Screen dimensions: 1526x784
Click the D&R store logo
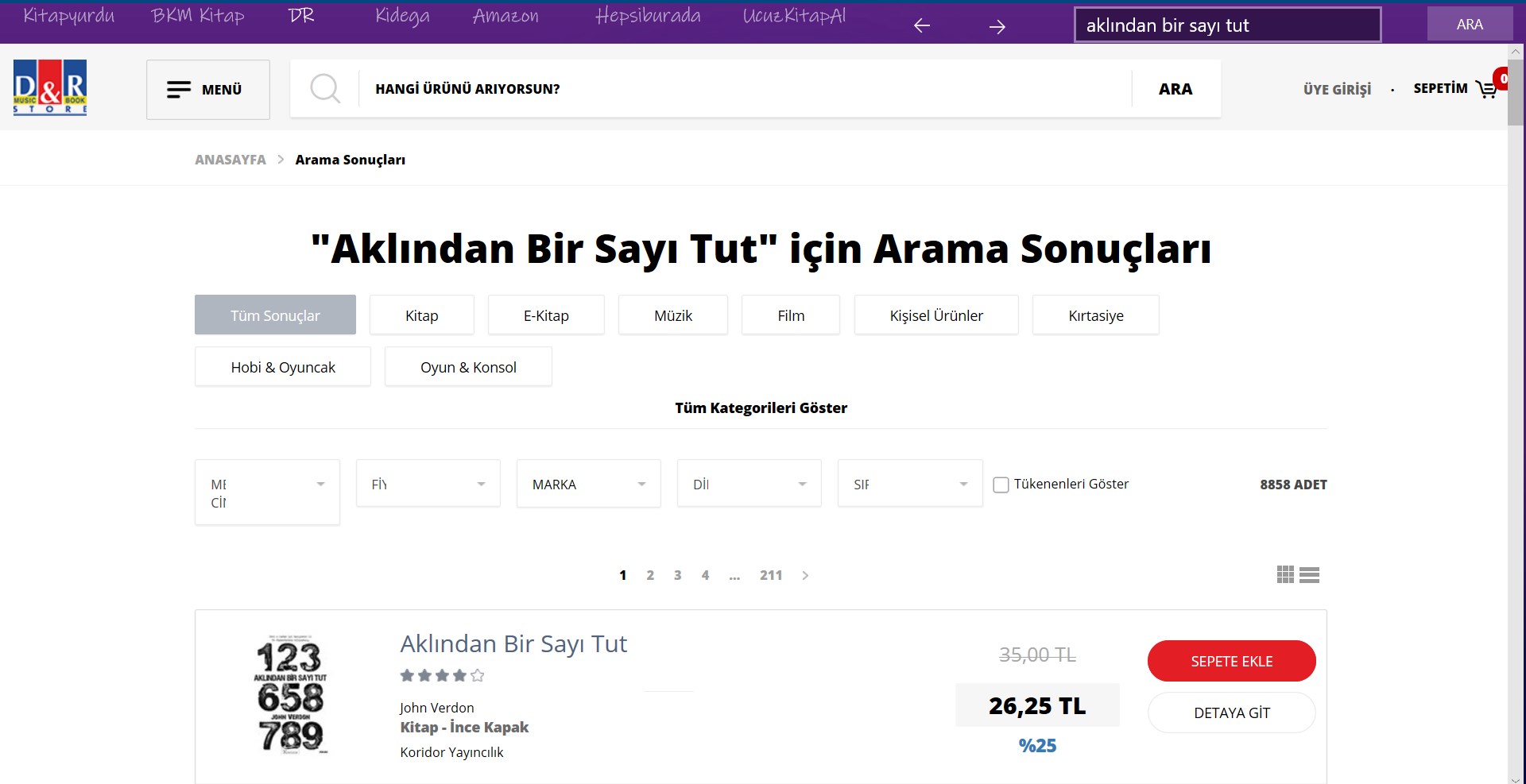[50, 87]
